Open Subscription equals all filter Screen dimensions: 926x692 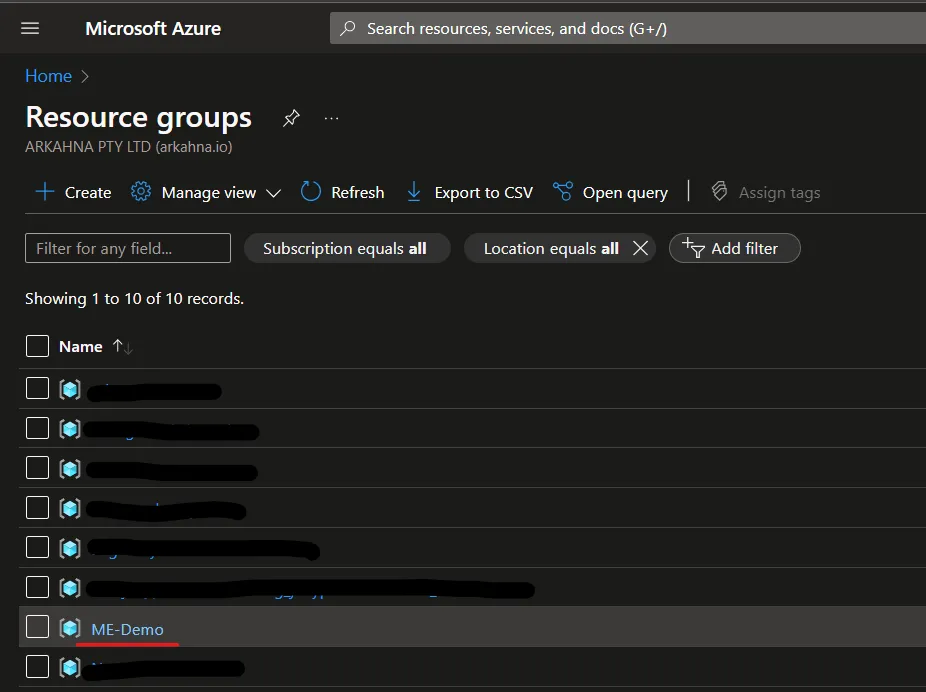coord(347,248)
